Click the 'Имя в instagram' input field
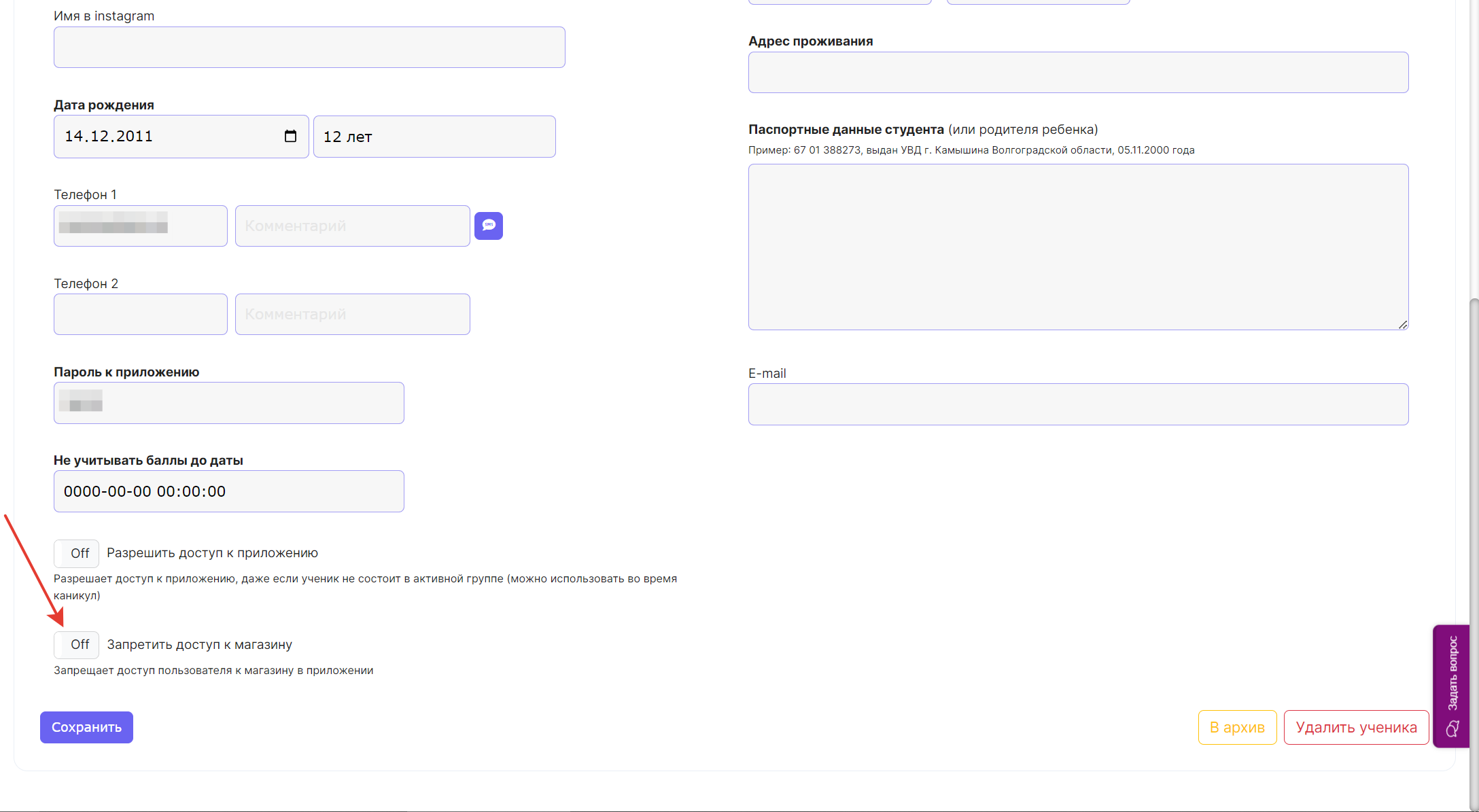Image resolution: width=1479 pixels, height=812 pixels. [x=309, y=48]
